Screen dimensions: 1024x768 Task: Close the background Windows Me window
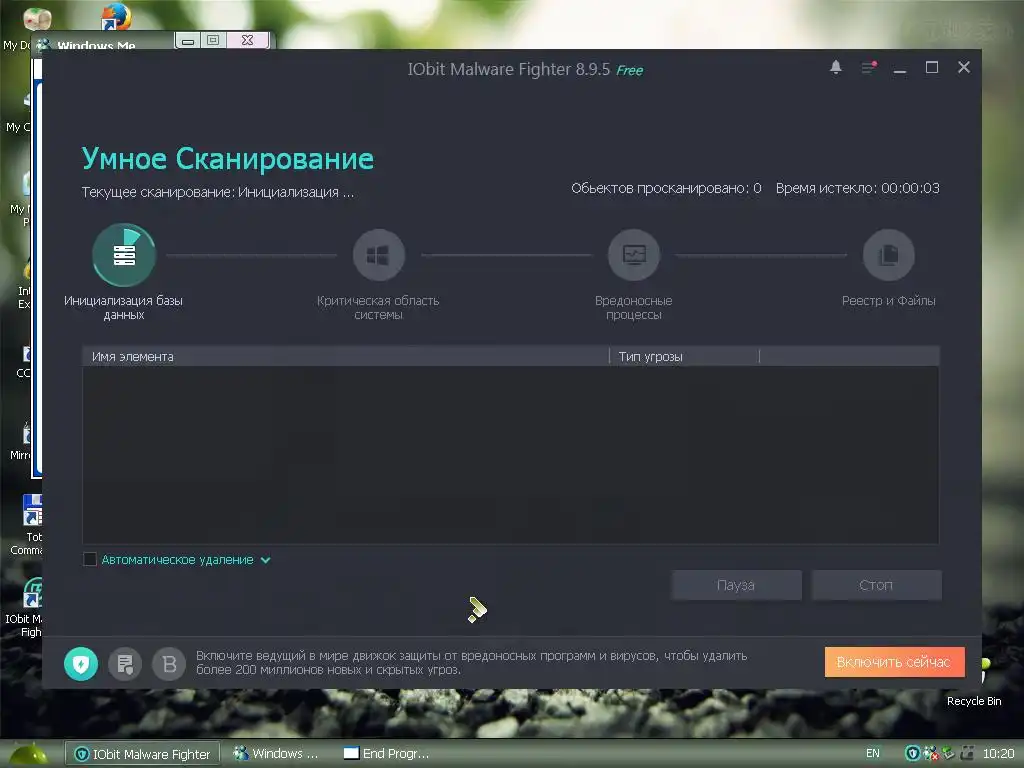click(248, 40)
